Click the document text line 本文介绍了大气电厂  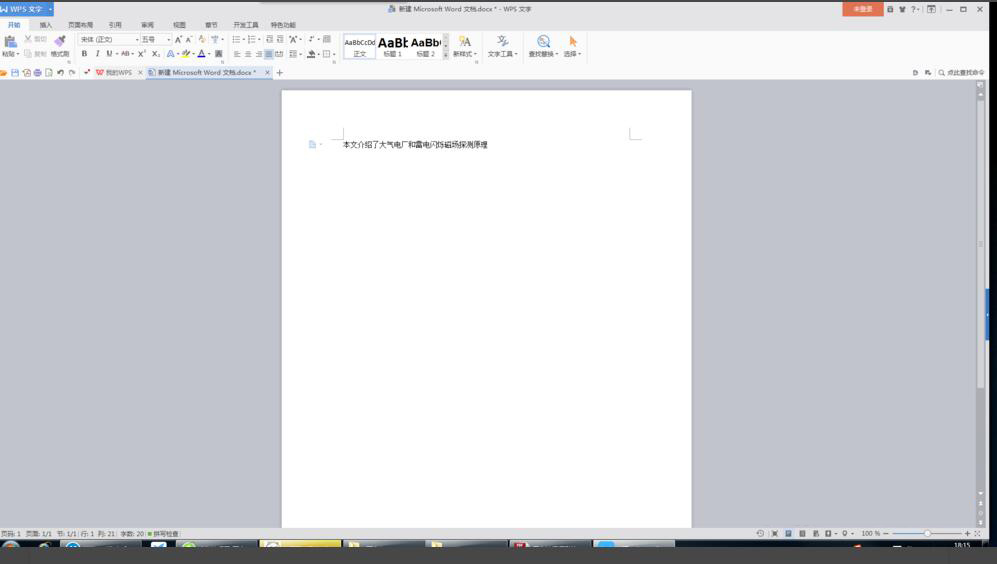[x=415, y=145]
